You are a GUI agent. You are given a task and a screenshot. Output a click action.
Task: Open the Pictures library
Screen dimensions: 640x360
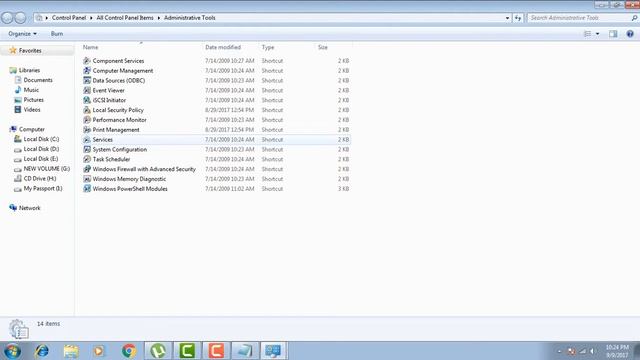[x=33, y=100]
